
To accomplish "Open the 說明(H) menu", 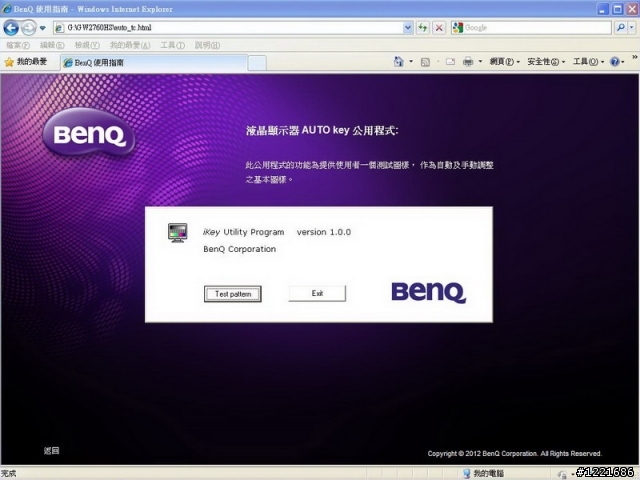I will [x=207, y=45].
